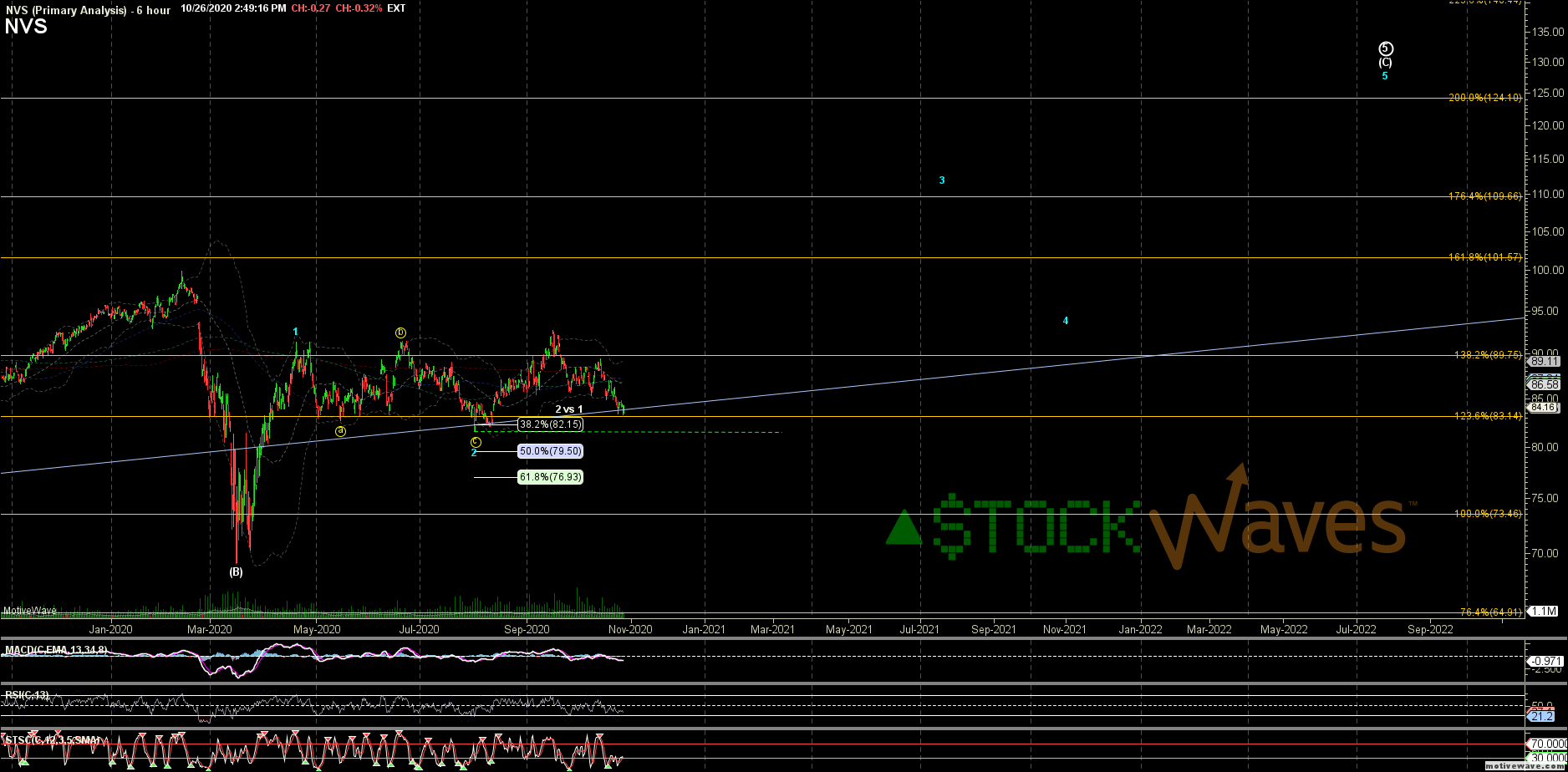Click the yellow circled "a" wave label
Screen dimensions: 1568x772
point(340,432)
